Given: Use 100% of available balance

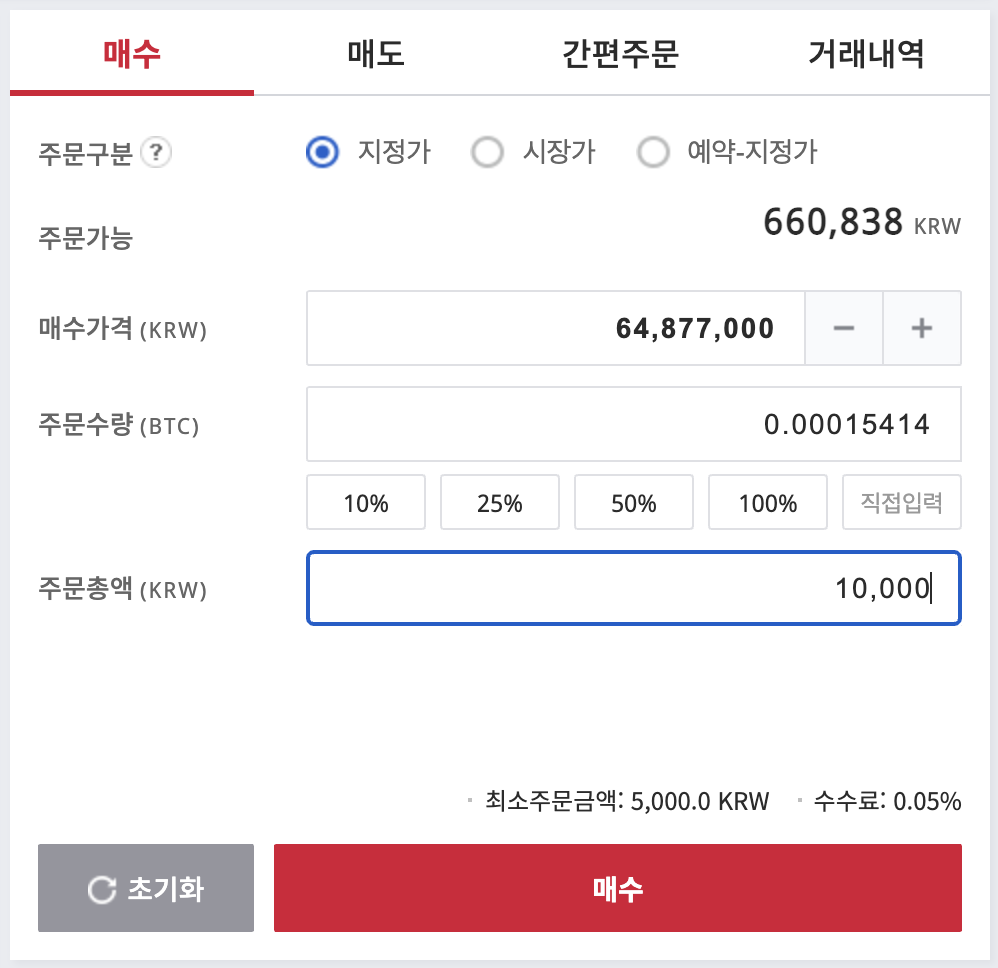Looking at the screenshot, I should (767, 502).
